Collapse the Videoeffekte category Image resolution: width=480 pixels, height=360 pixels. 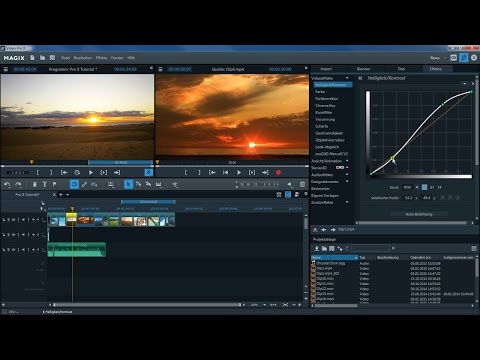(347, 78)
